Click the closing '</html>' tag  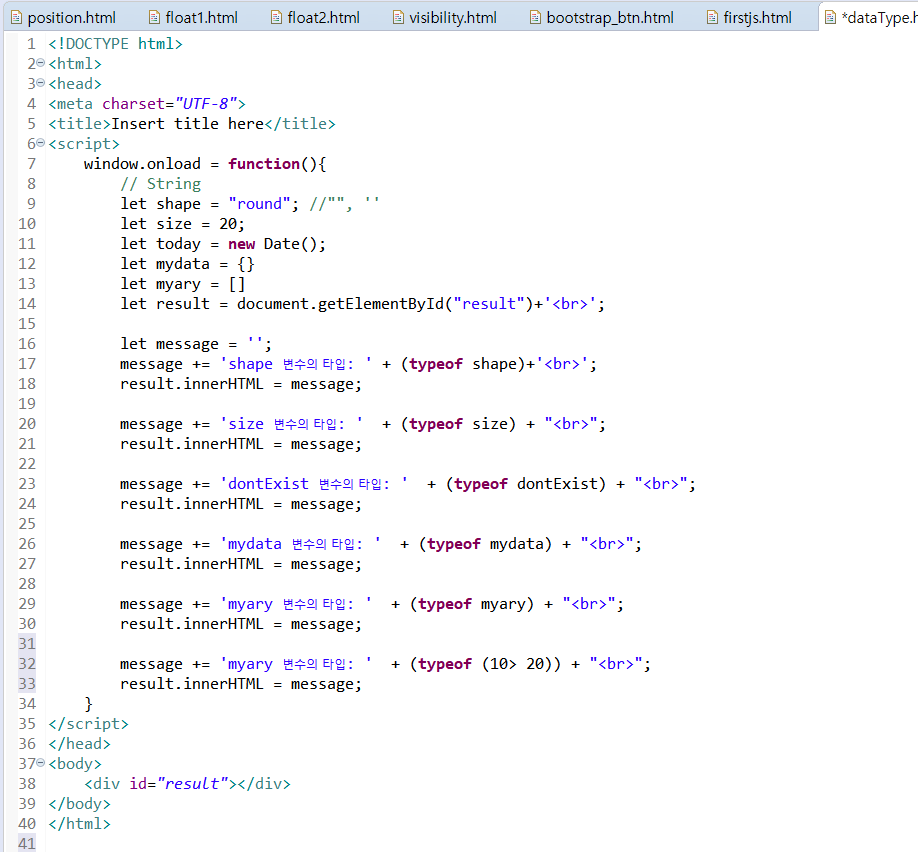[80, 823]
